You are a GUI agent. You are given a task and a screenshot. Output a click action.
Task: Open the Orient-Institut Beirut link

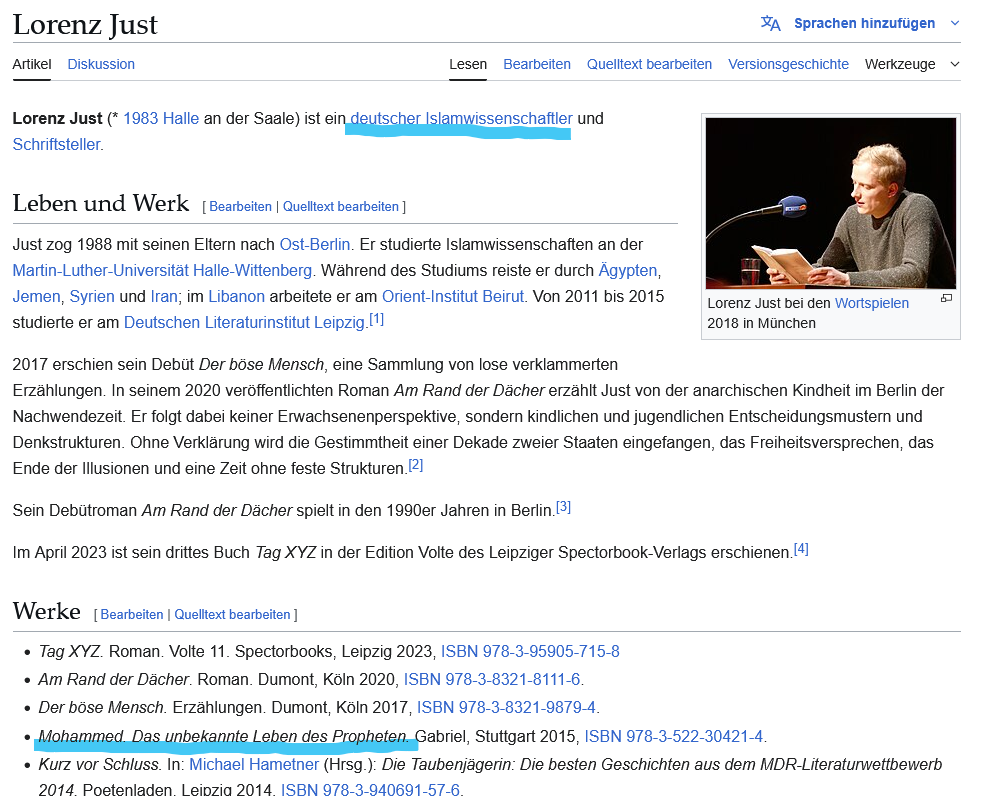(x=453, y=296)
